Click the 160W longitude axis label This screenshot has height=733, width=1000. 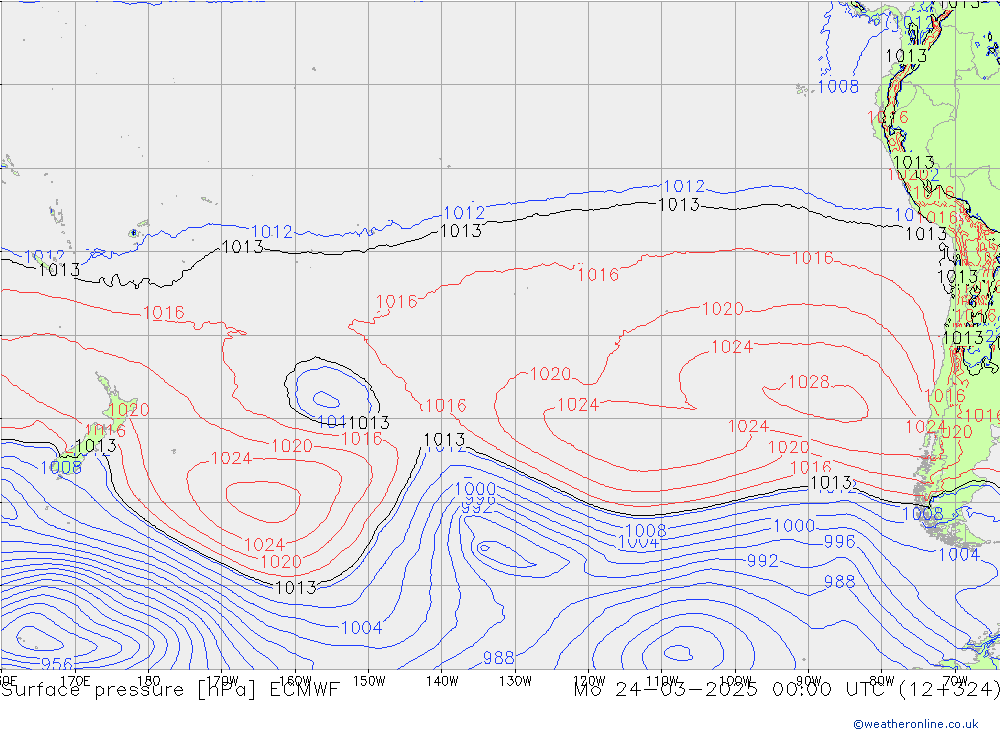coord(295,681)
